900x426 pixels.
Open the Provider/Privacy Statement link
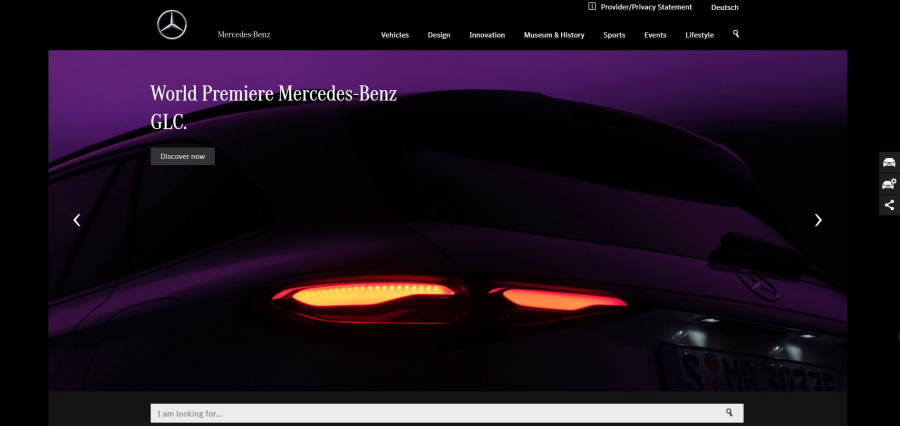click(x=646, y=7)
